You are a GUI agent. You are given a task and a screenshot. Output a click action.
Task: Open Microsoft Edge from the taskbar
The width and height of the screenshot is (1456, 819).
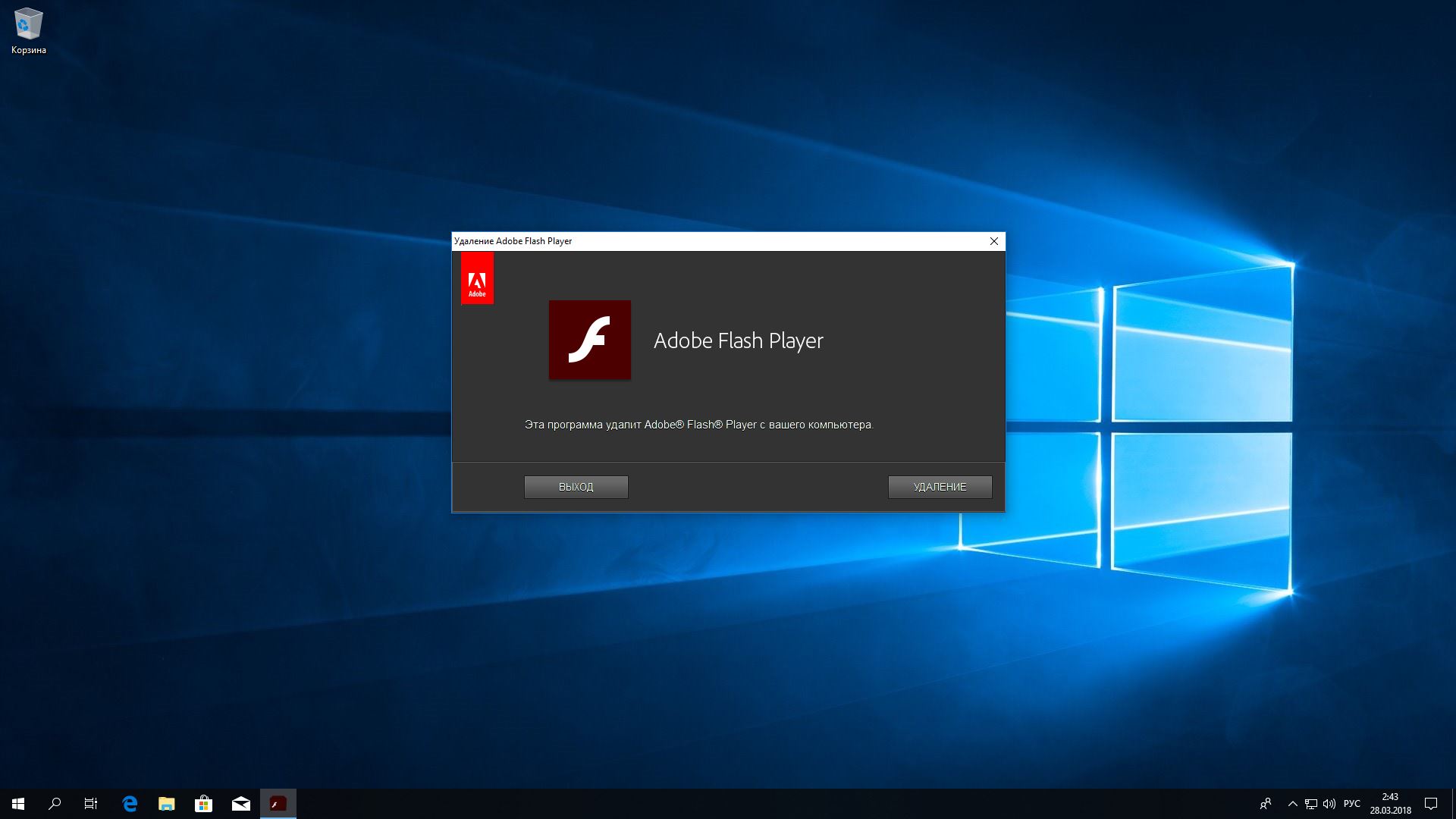(x=129, y=803)
